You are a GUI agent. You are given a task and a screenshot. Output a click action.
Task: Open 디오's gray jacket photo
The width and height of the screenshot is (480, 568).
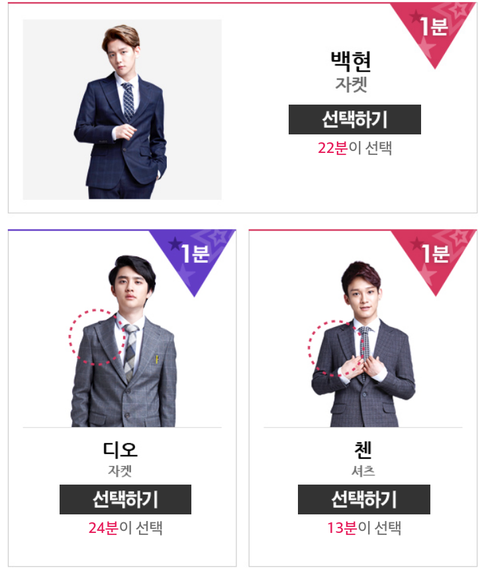123,341
